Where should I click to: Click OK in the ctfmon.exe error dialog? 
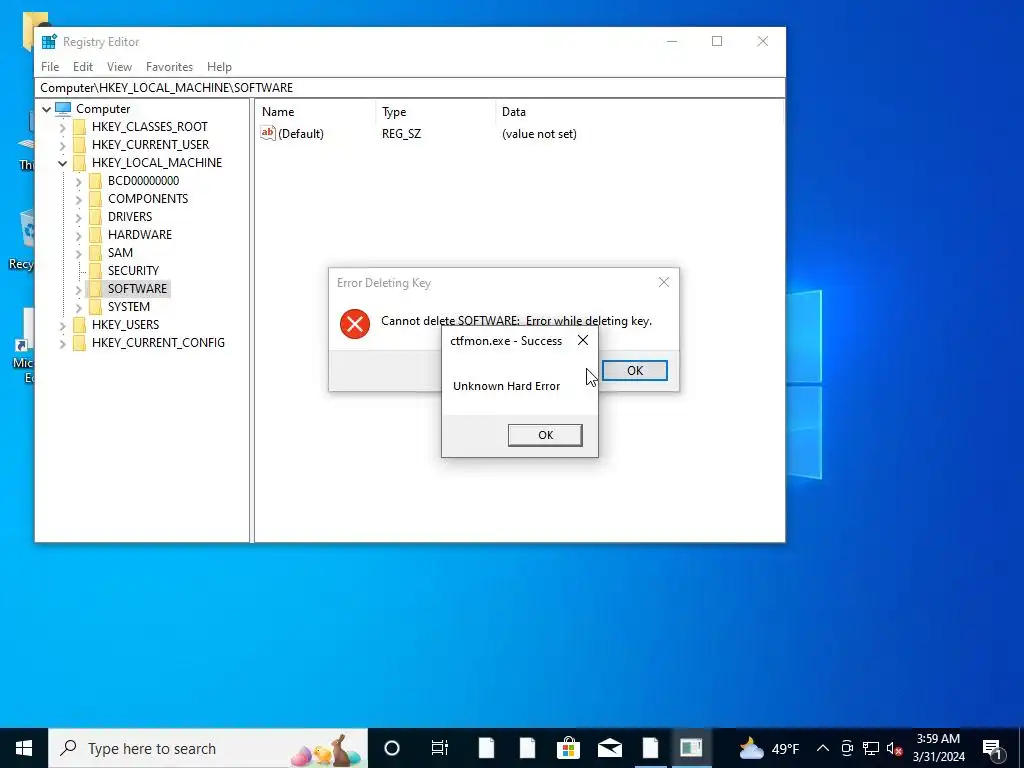coord(545,435)
